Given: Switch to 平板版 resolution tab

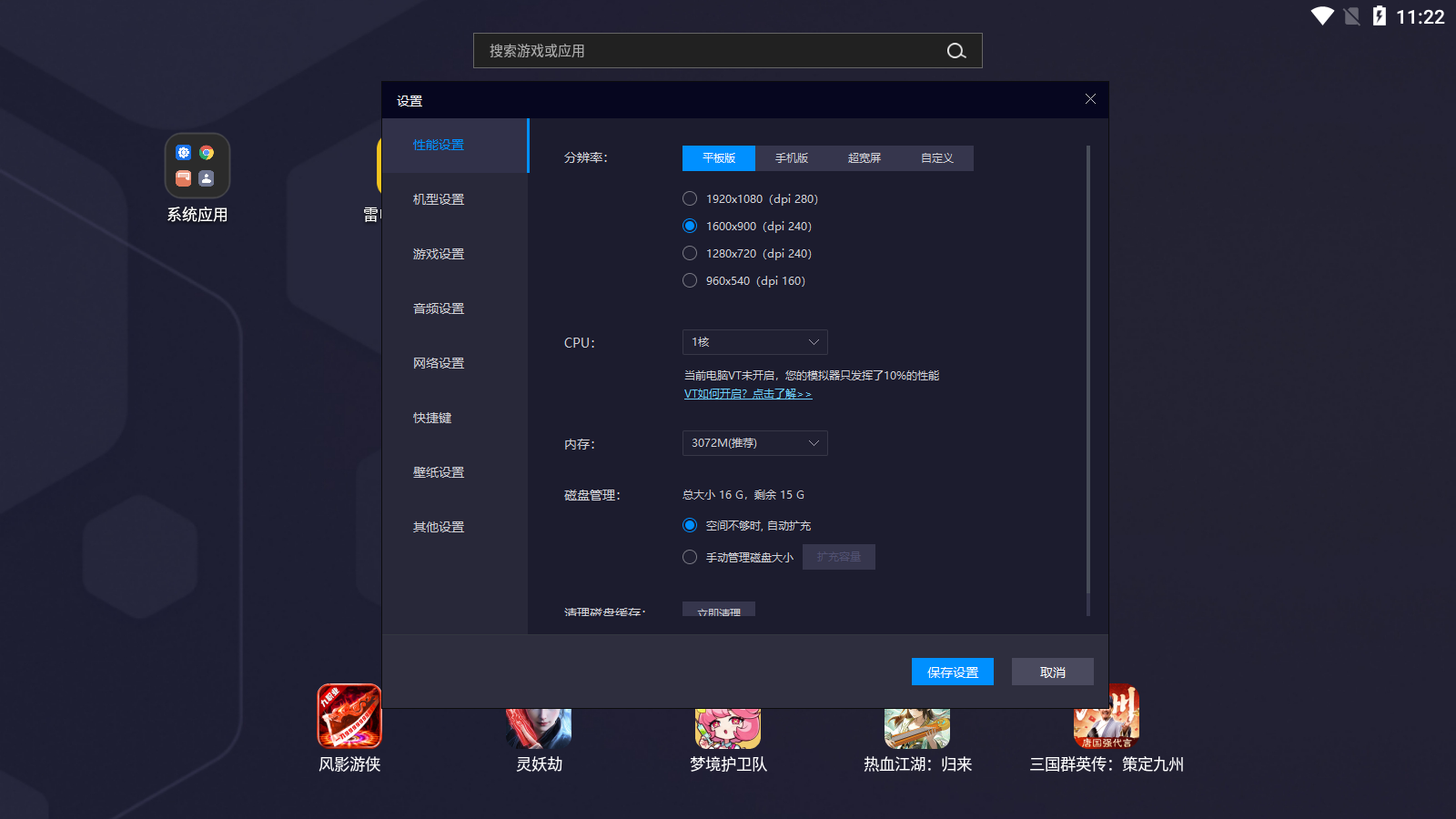Looking at the screenshot, I should coord(719,158).
